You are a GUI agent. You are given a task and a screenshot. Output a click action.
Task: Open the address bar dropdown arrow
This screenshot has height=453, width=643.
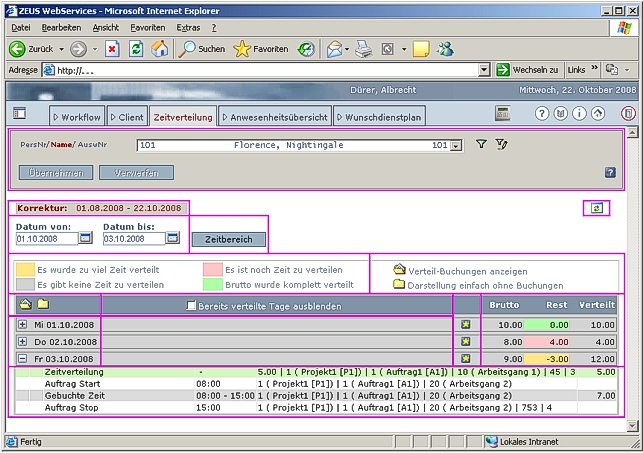[484, 70]
